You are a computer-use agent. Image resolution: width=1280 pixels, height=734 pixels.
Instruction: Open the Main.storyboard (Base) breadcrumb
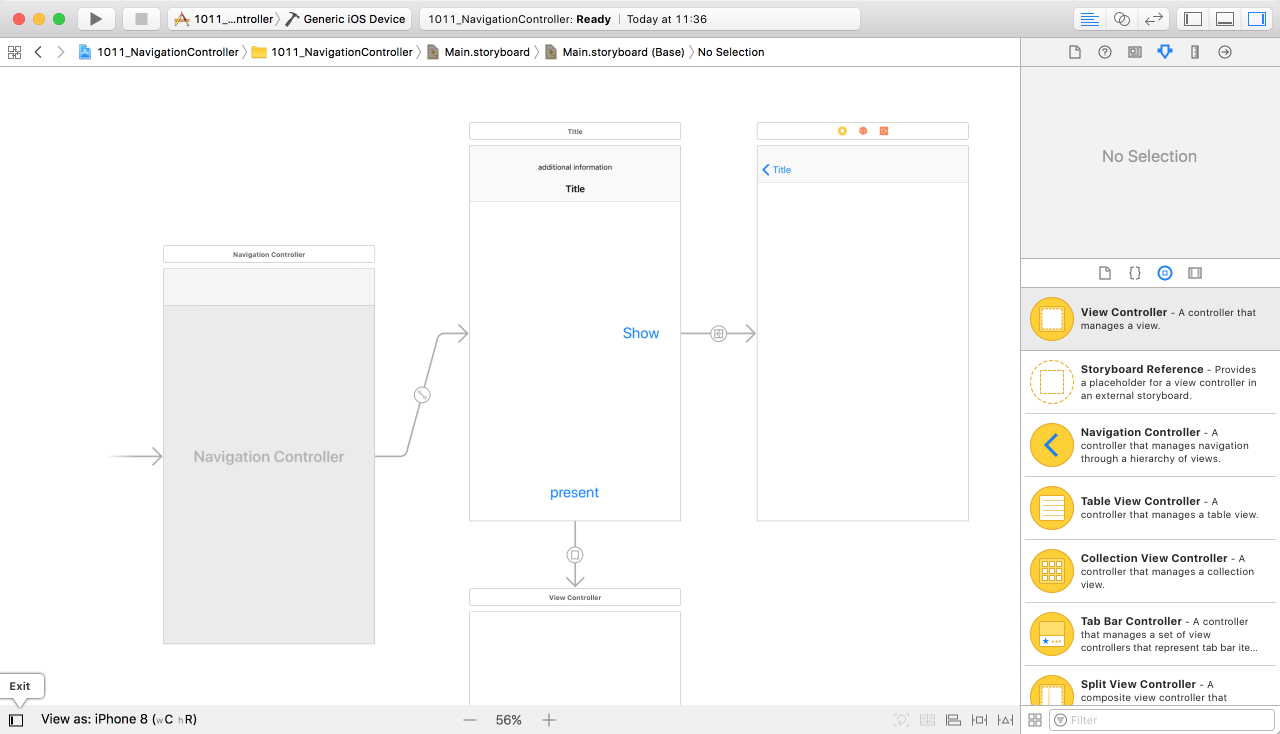[x=614, y=52]
